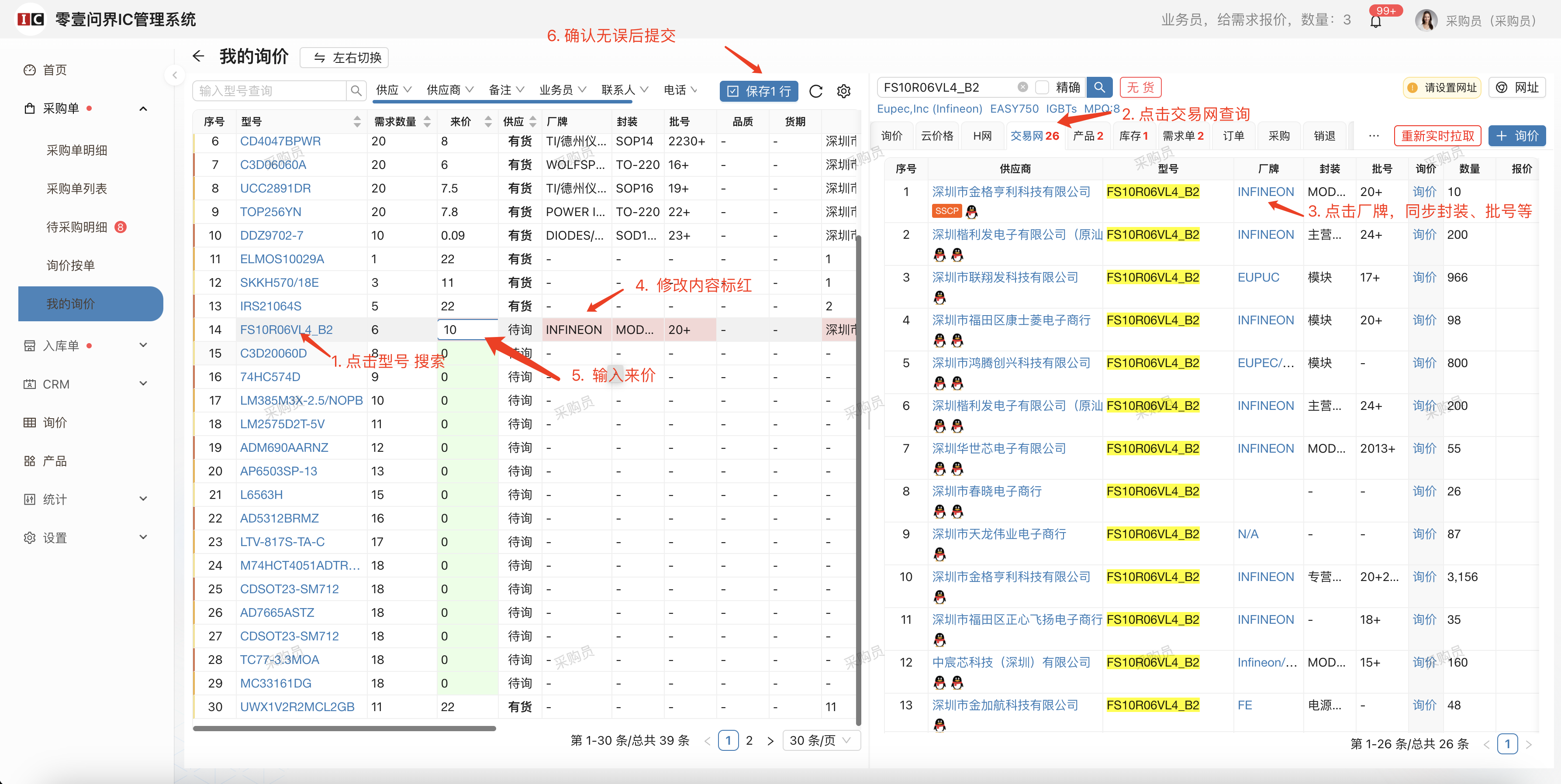Image resolution: width=1561 pixels, height=784 pixels.
Task: Sort by 需求数量 column arrows
Action: (427, 122)
